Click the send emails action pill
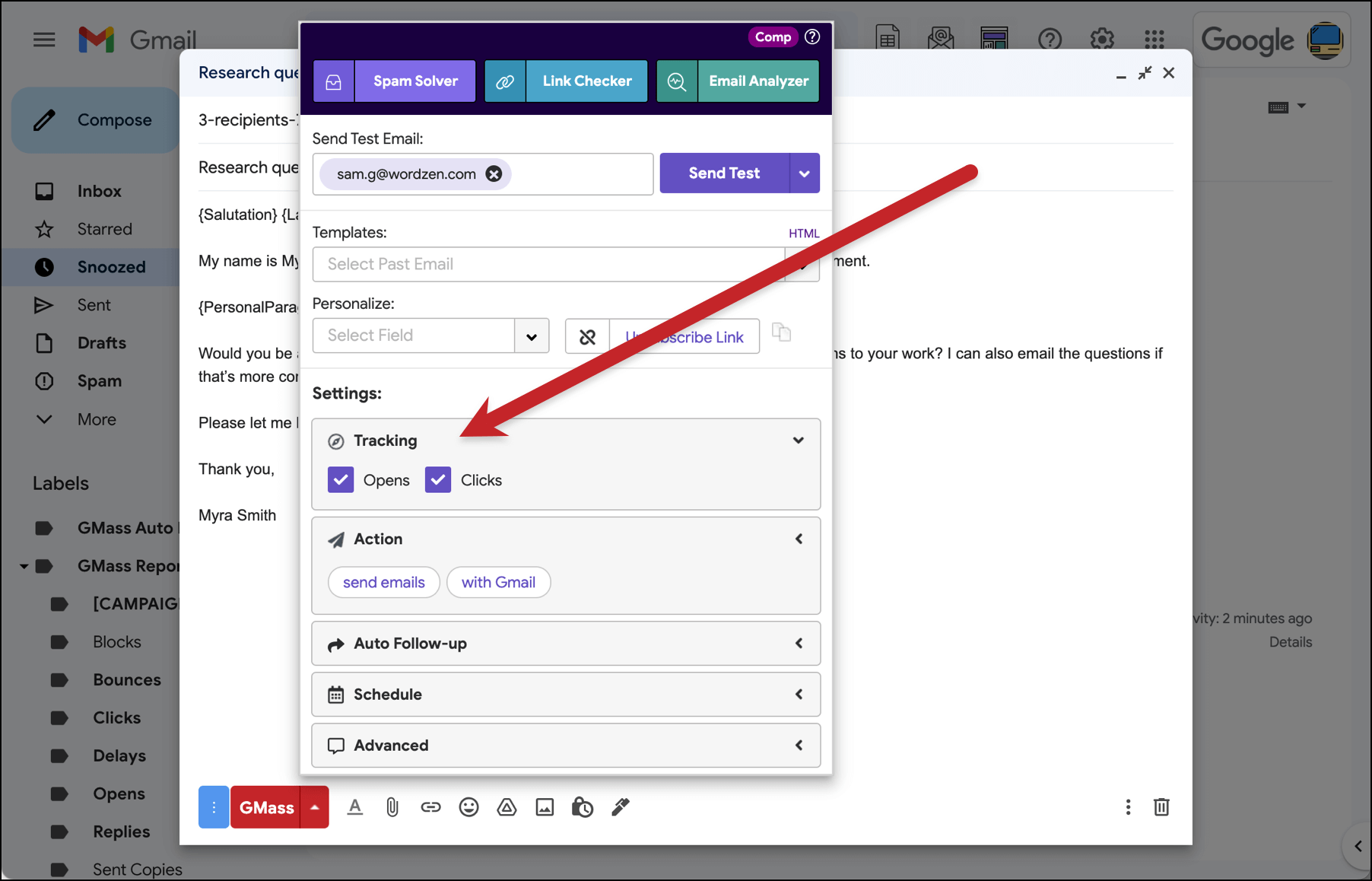Image resolution: width=1372 pixels, height=881 pixels. [384, 582]
